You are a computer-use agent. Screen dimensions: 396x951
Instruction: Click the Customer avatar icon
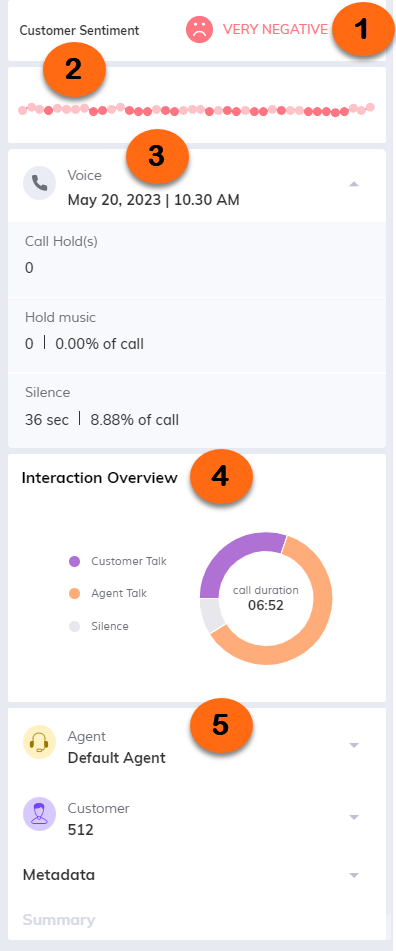[39, 814]
